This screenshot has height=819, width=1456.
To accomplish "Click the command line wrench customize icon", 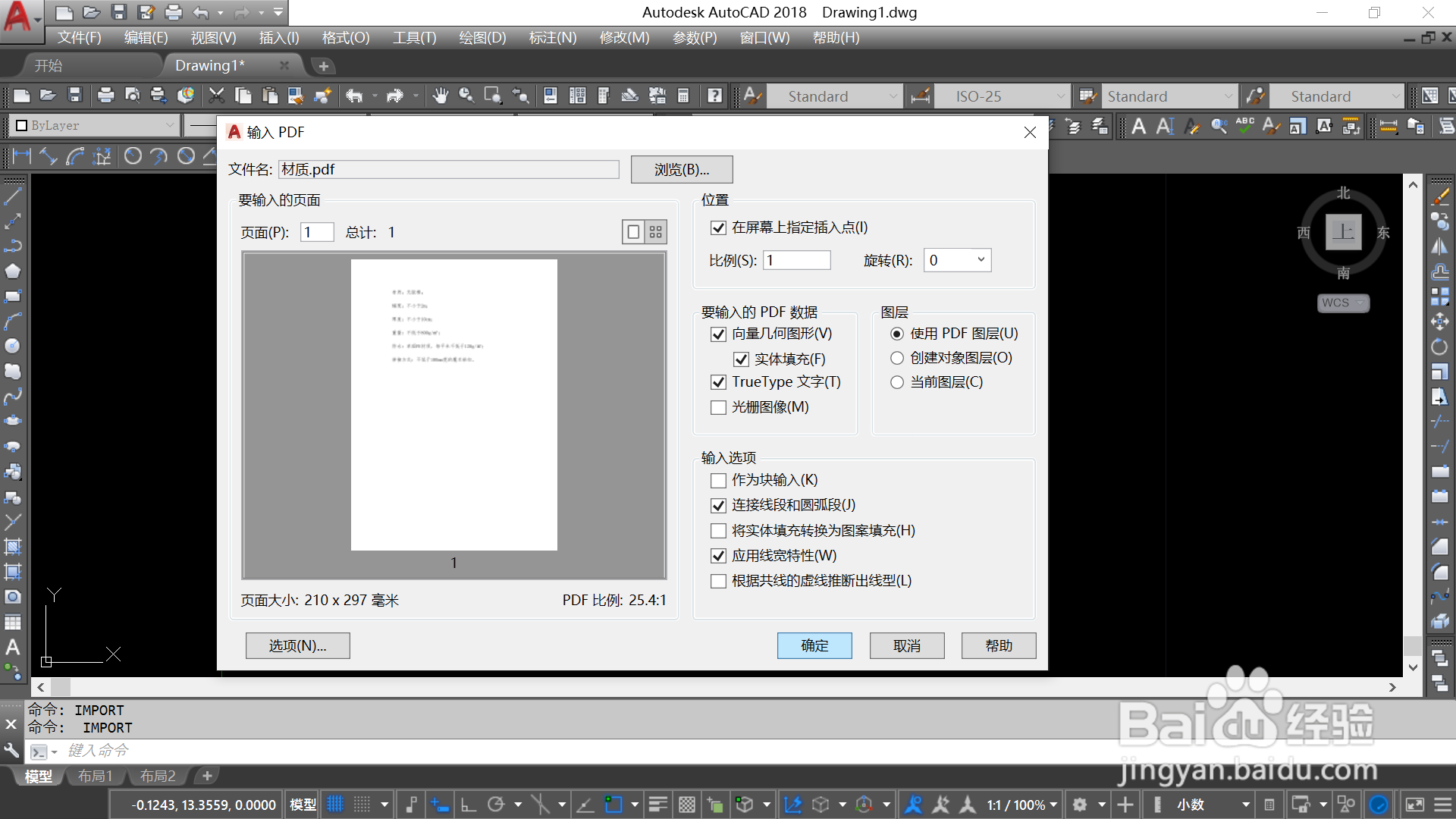I will (11, 751).
